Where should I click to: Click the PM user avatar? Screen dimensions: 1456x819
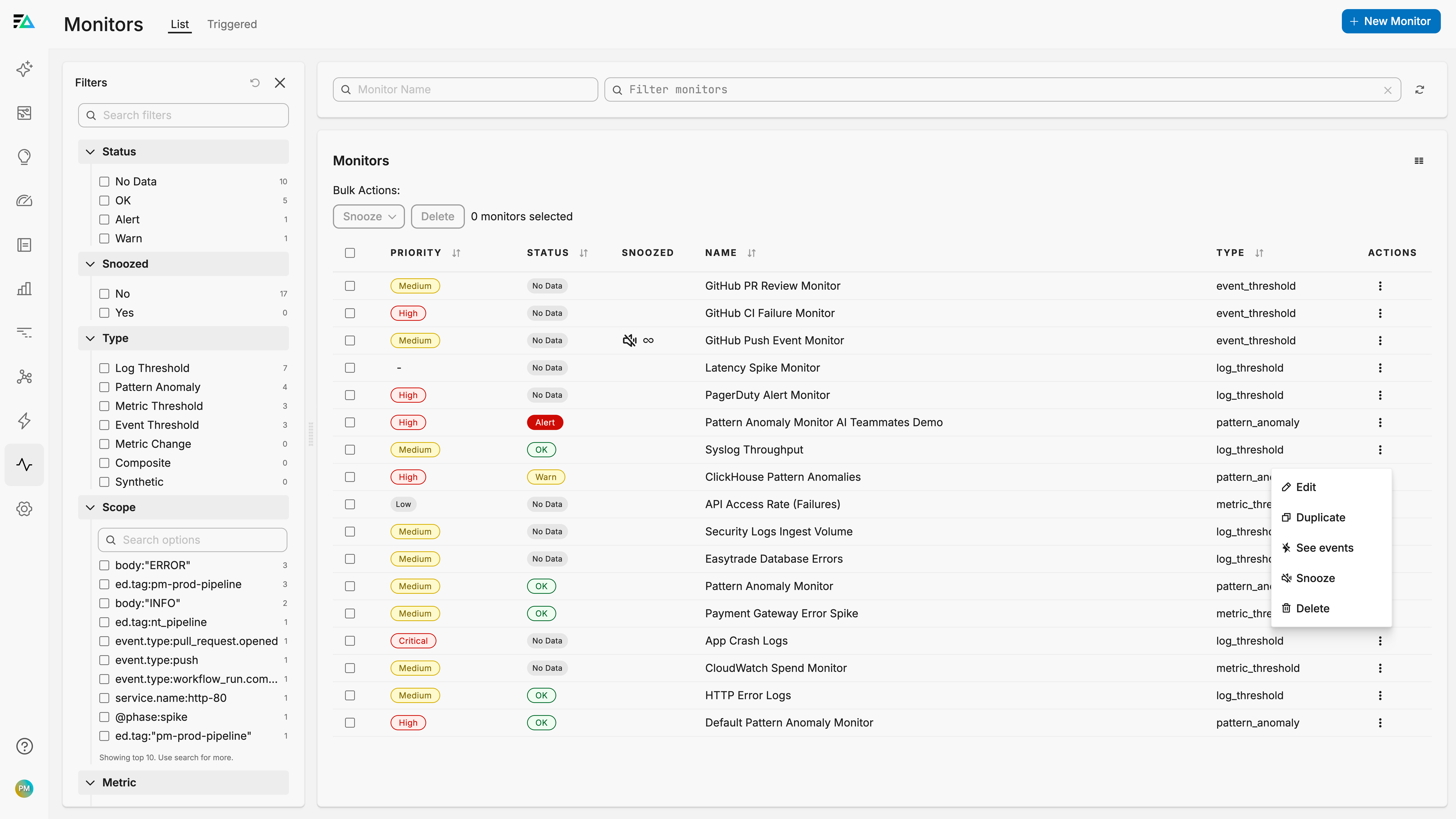click(x=24, y=788)
